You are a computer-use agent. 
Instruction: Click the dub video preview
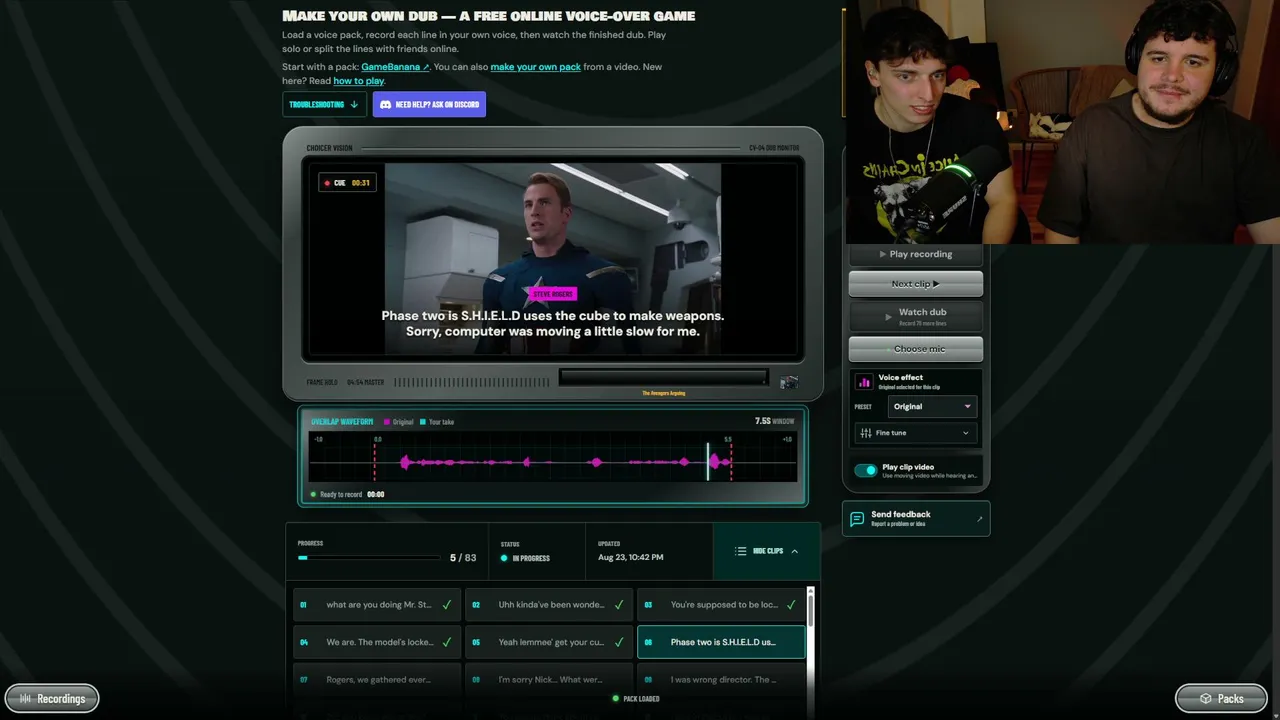point(553,259)
